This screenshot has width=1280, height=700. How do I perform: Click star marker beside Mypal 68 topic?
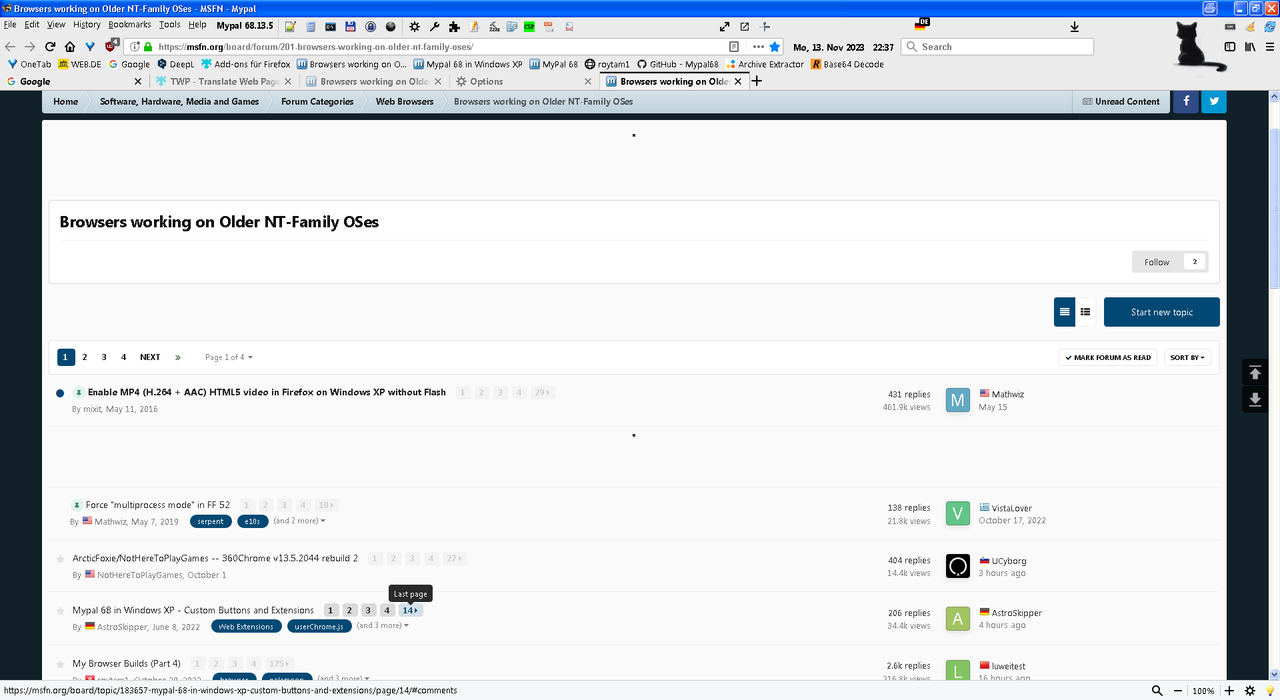pos(61,610)
